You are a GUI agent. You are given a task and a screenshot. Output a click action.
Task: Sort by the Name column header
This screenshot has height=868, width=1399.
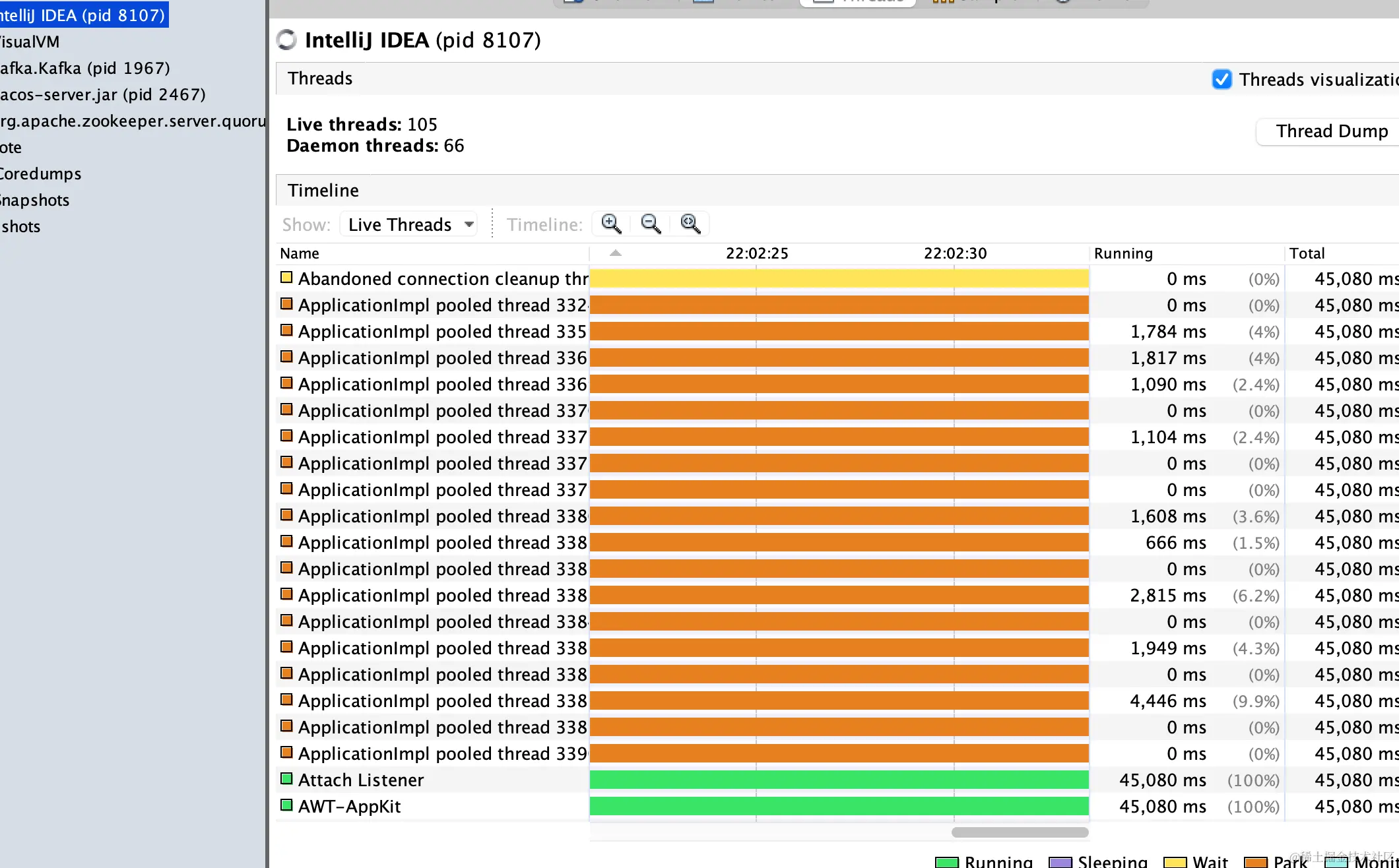(300, 253)
